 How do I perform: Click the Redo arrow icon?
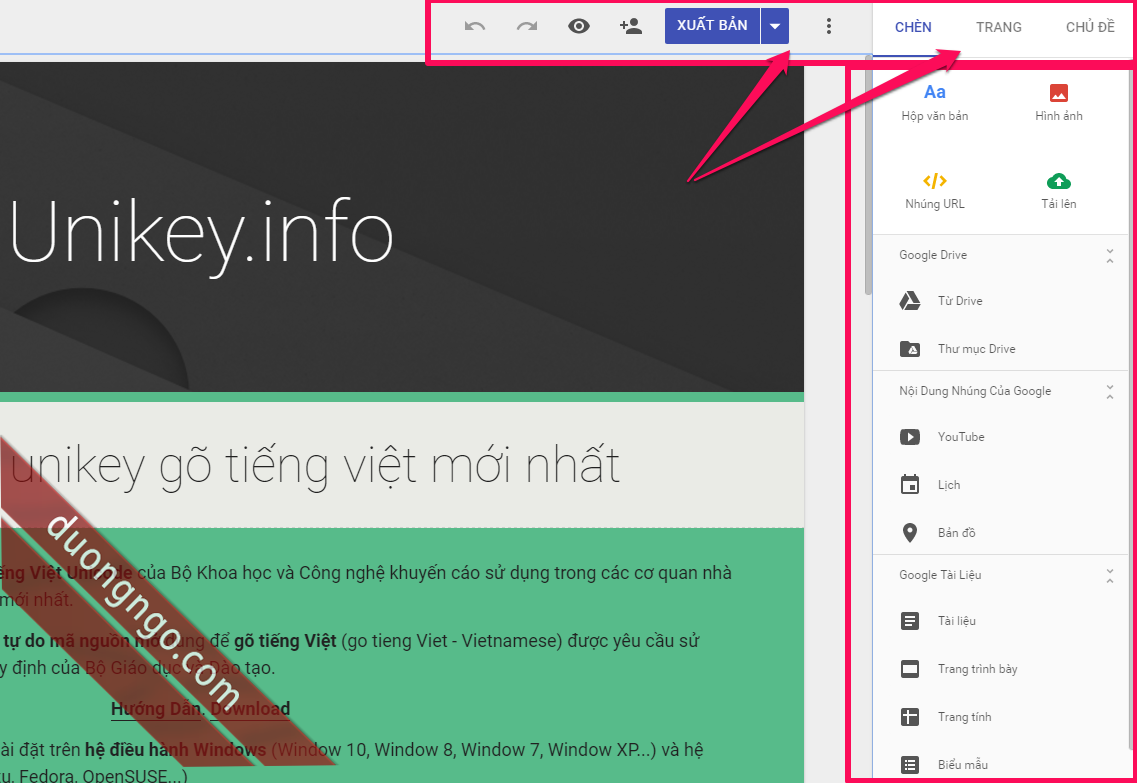coord(527,27)
